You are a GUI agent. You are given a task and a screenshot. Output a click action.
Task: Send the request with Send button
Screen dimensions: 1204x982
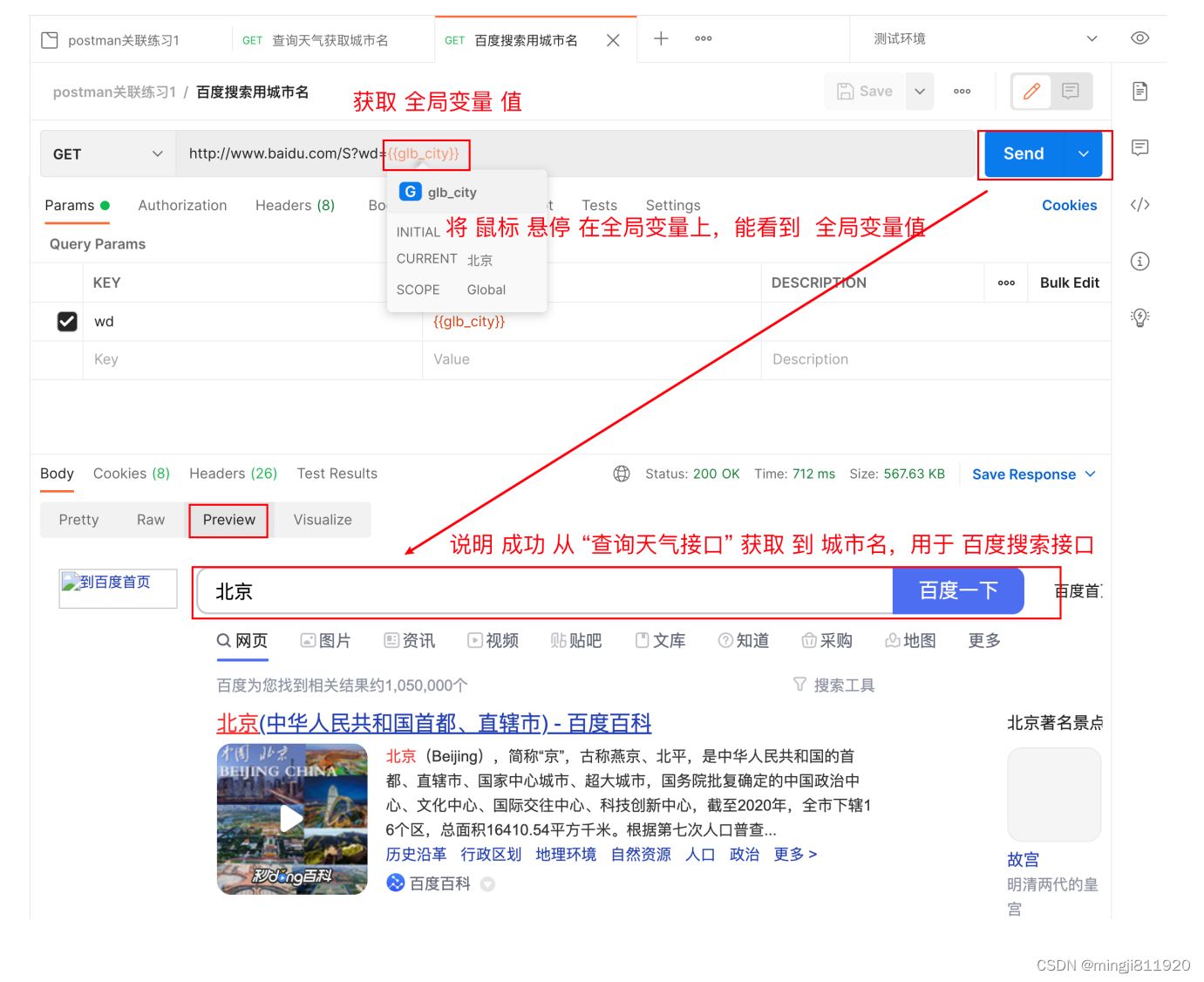click(1024, 154)
